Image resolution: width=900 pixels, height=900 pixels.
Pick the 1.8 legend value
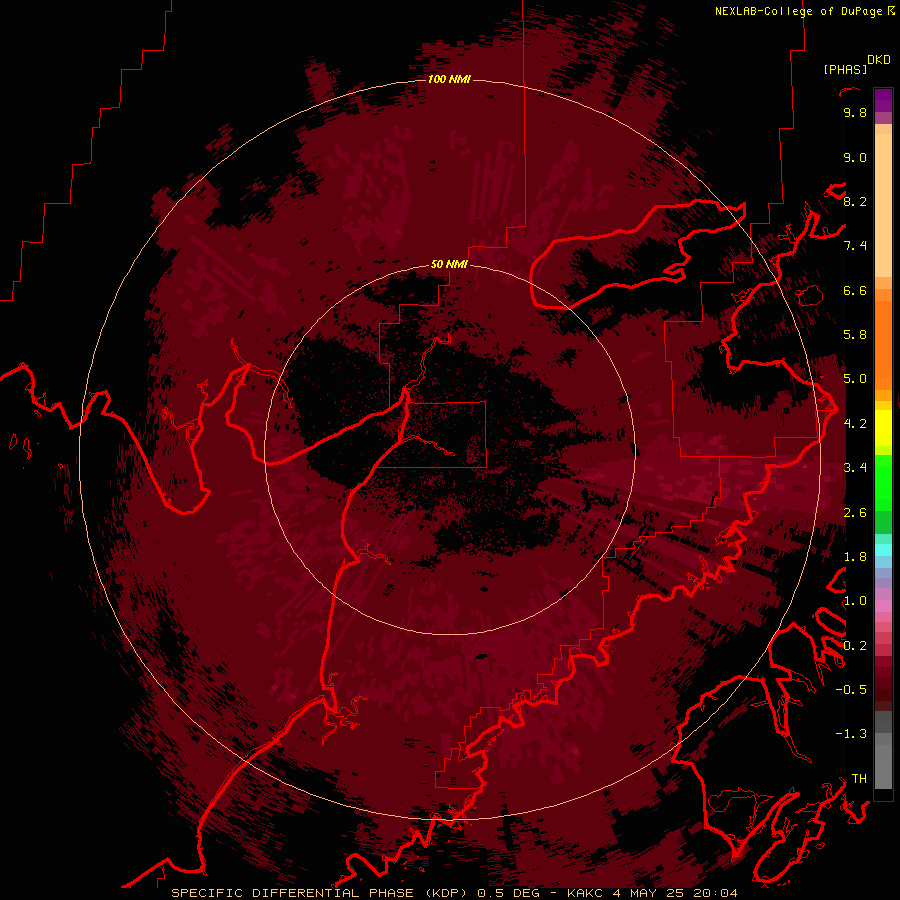855,557
